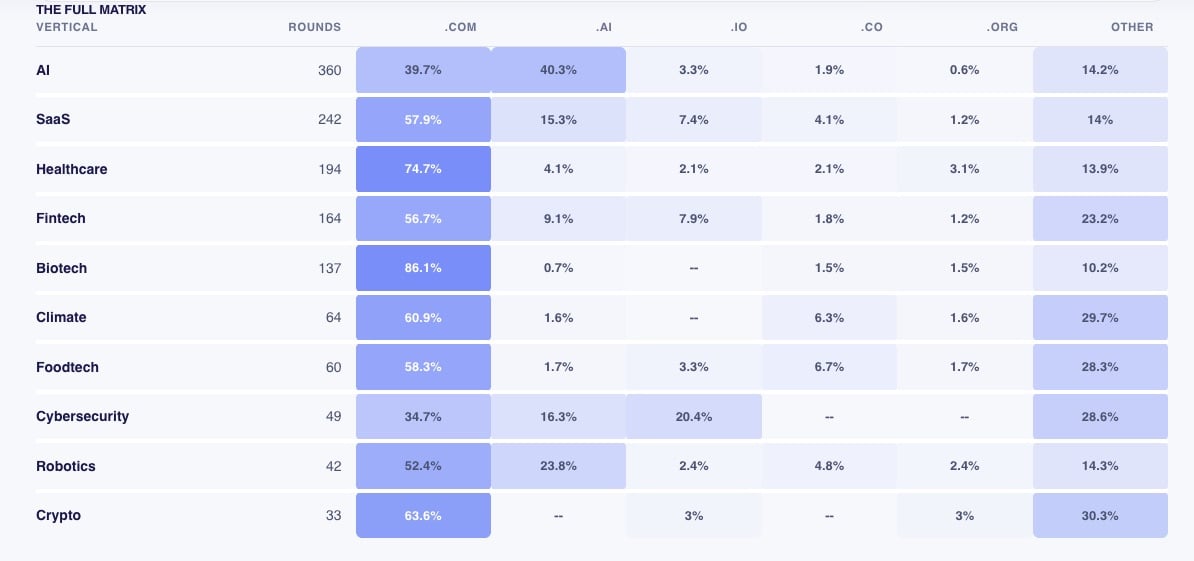Click the .ORG column header
The height and width of the screenshot is (561, 1194).
(1002, 27)
